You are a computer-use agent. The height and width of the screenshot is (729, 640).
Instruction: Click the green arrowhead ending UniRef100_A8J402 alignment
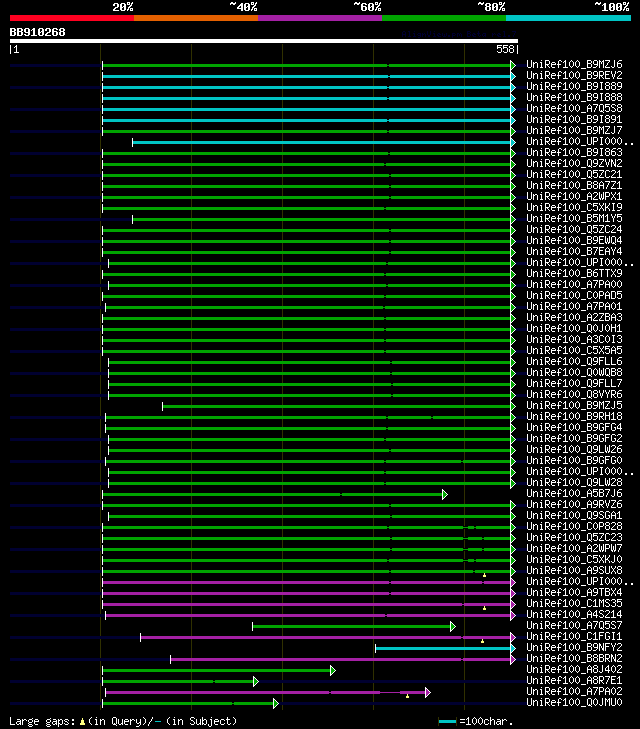[333, 670]
